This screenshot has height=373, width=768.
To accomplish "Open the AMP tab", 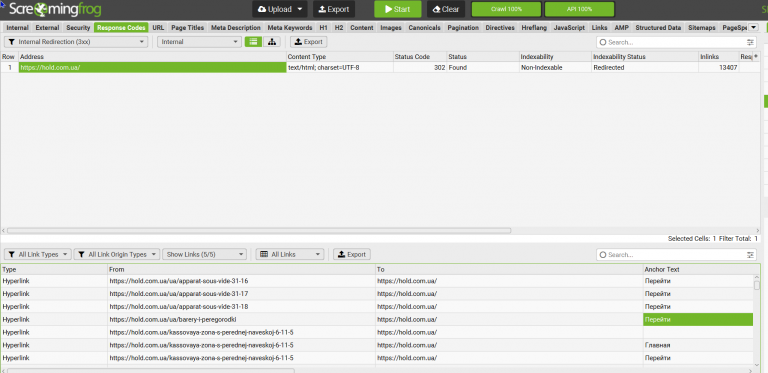I will point(622,28).
